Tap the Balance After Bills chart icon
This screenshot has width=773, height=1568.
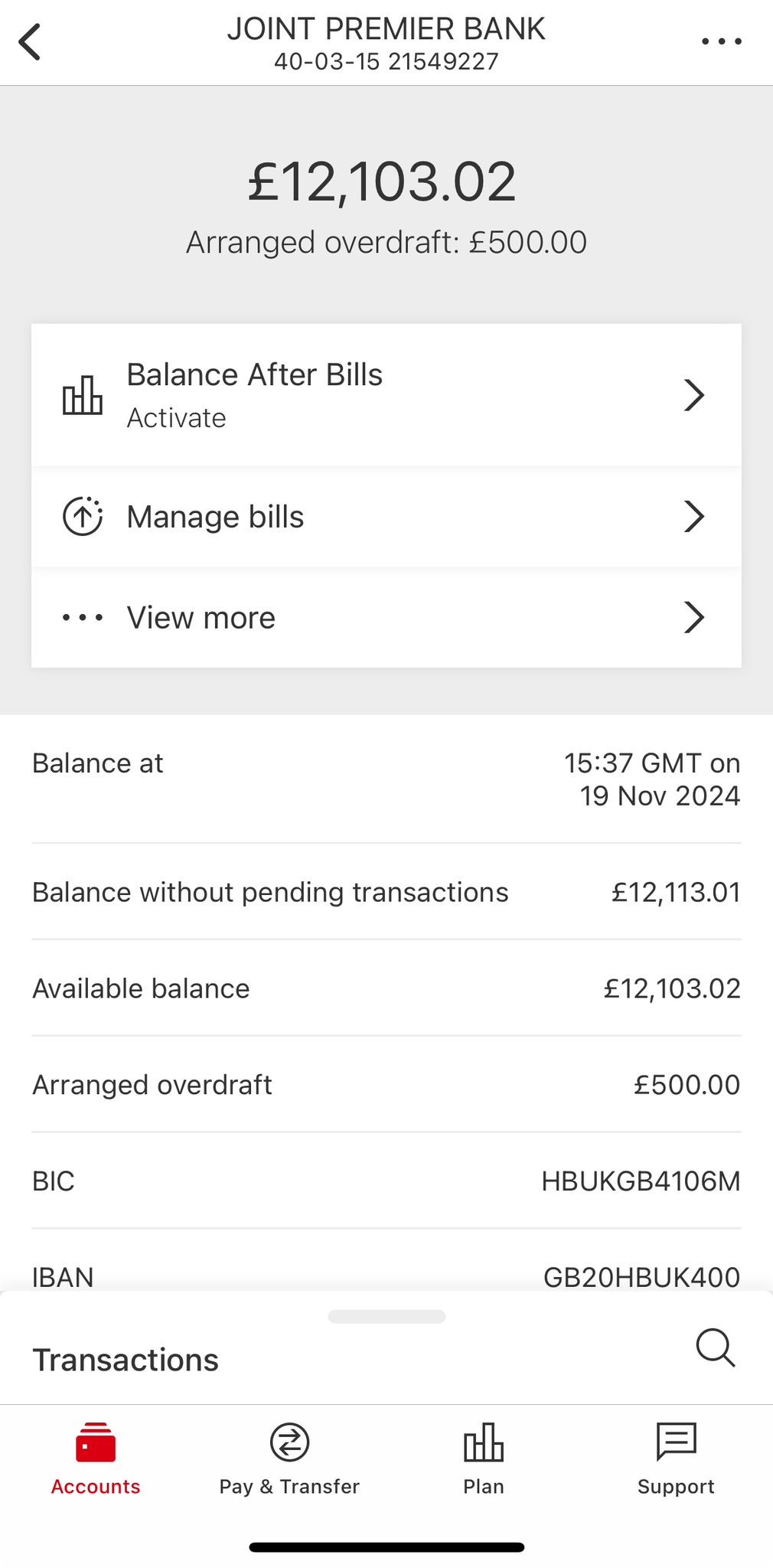coord(82,395)
